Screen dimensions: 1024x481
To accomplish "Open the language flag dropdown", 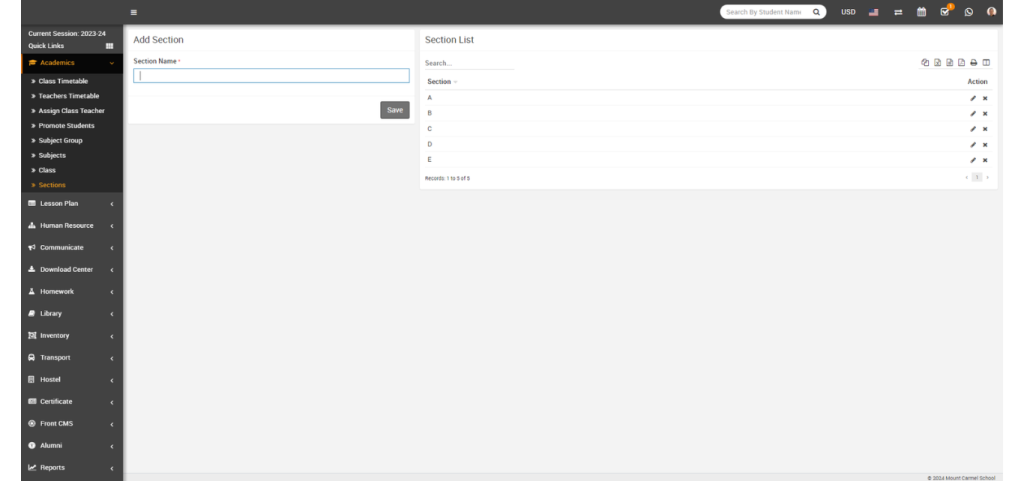I will (873, 12).
